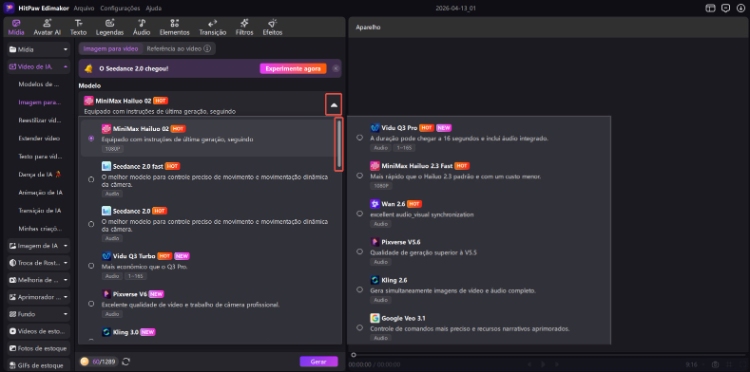Collapse the Modelo dropdown arrow
Screen dimensions: 750x372
click(334, 105)
